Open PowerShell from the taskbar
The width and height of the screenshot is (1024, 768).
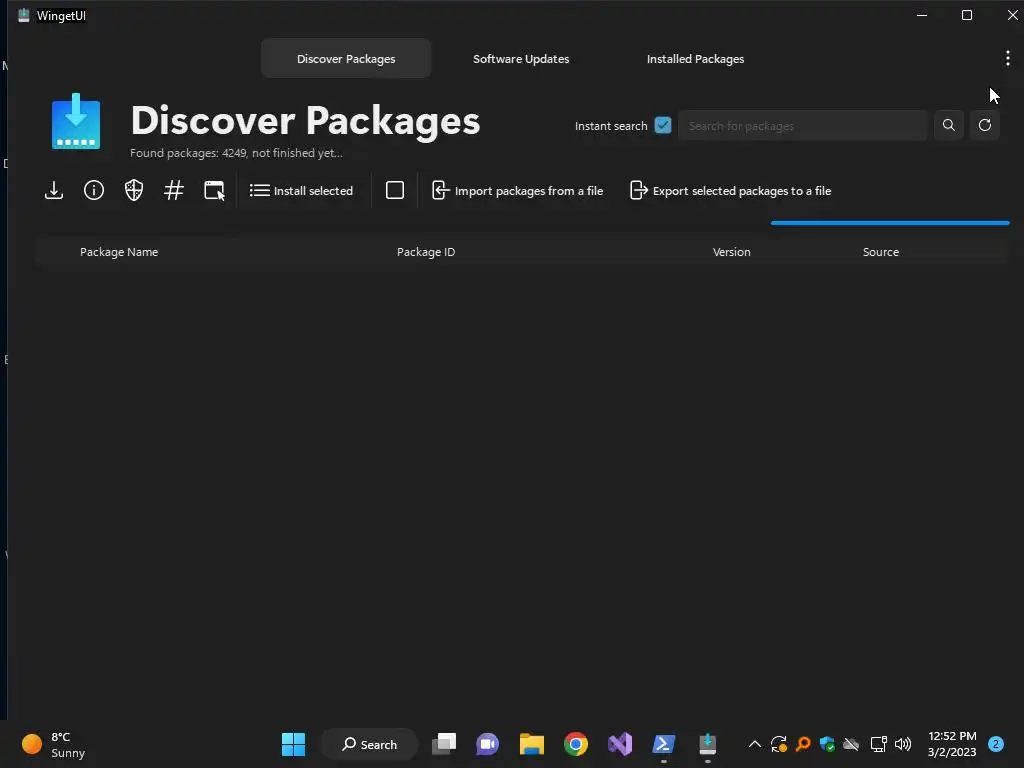664,744
